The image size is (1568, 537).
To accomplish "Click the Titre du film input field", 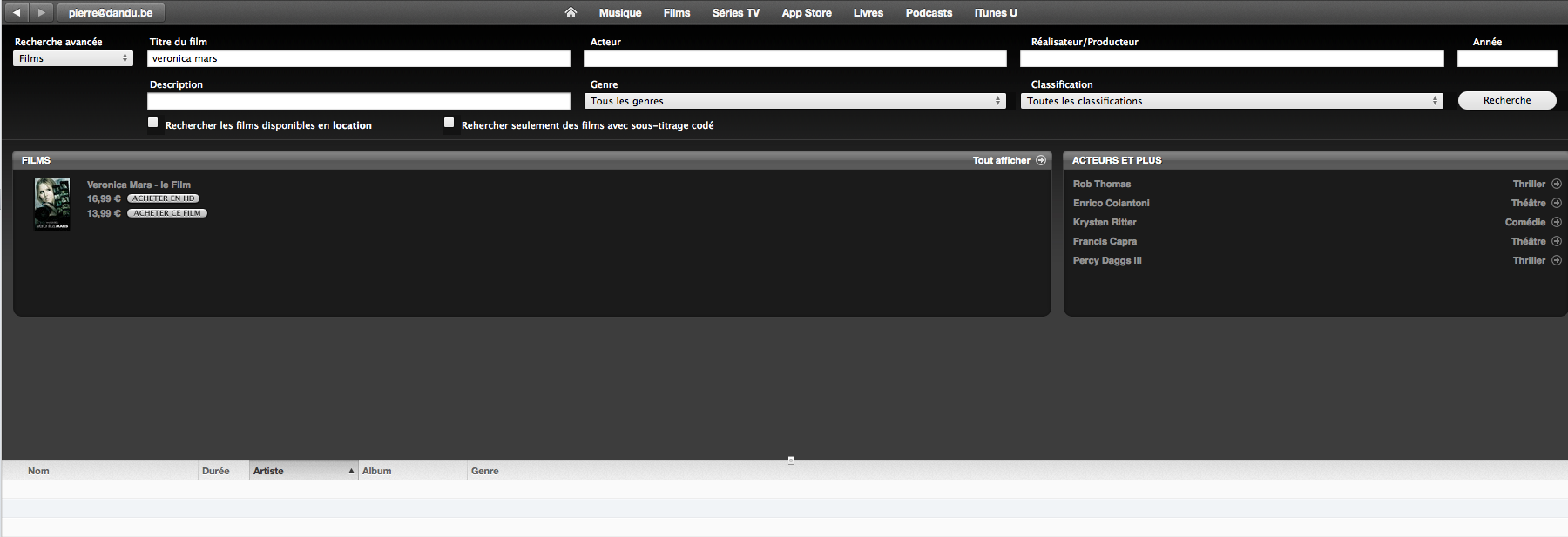I will (359, 58).
